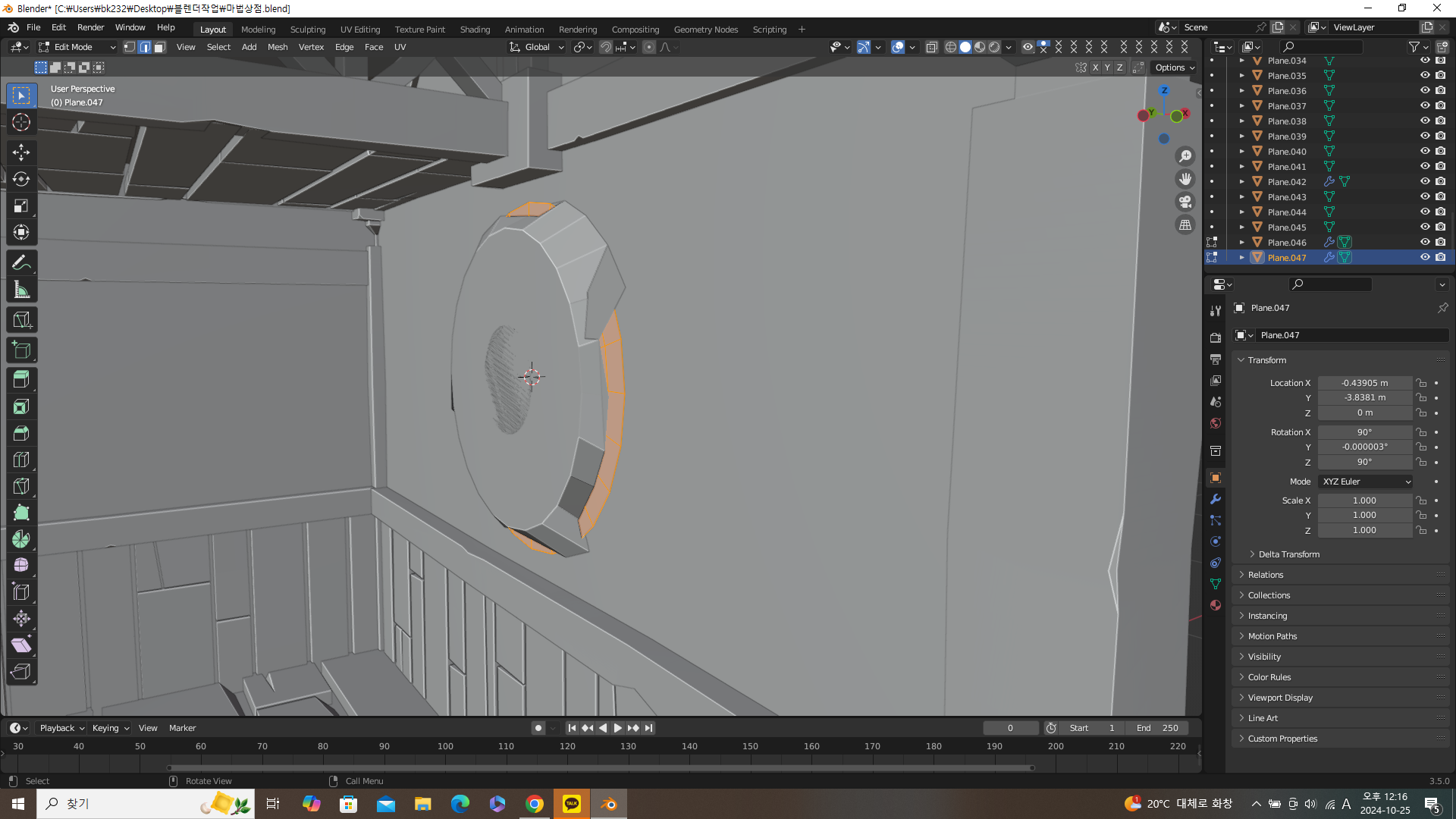
Task: Open Material properties tab
Action: click(x=1216, y=605)
